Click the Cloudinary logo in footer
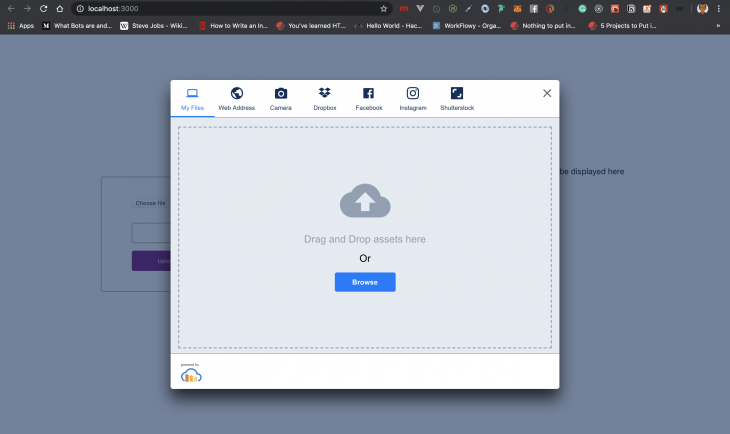The width and height of the screenshot is (730, 434). point(191,374)
